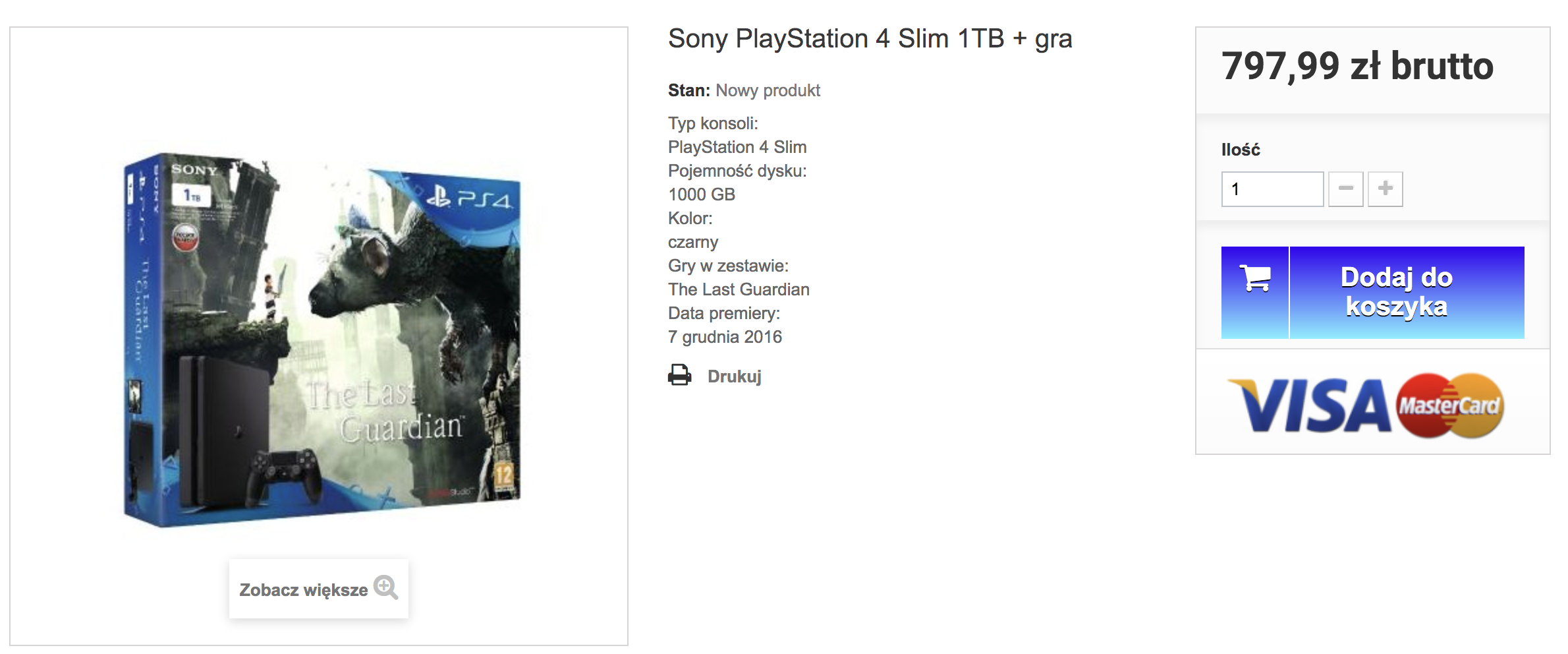Click the VISA payment logo

1309,405
